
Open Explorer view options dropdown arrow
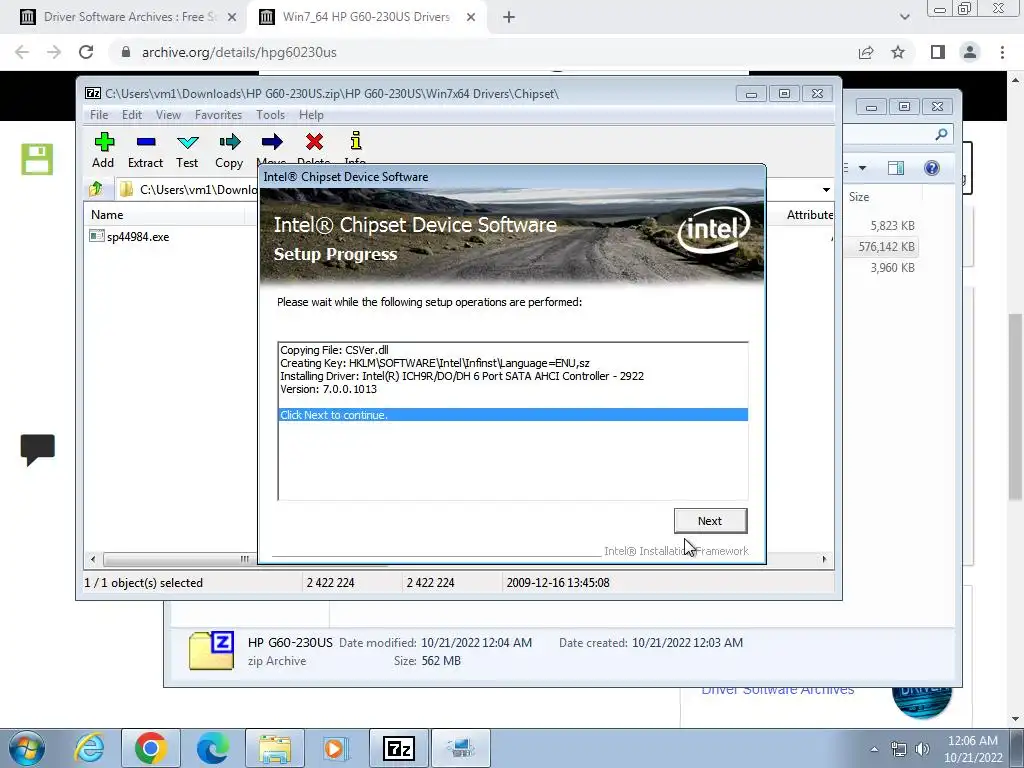(x=862, y=168)
